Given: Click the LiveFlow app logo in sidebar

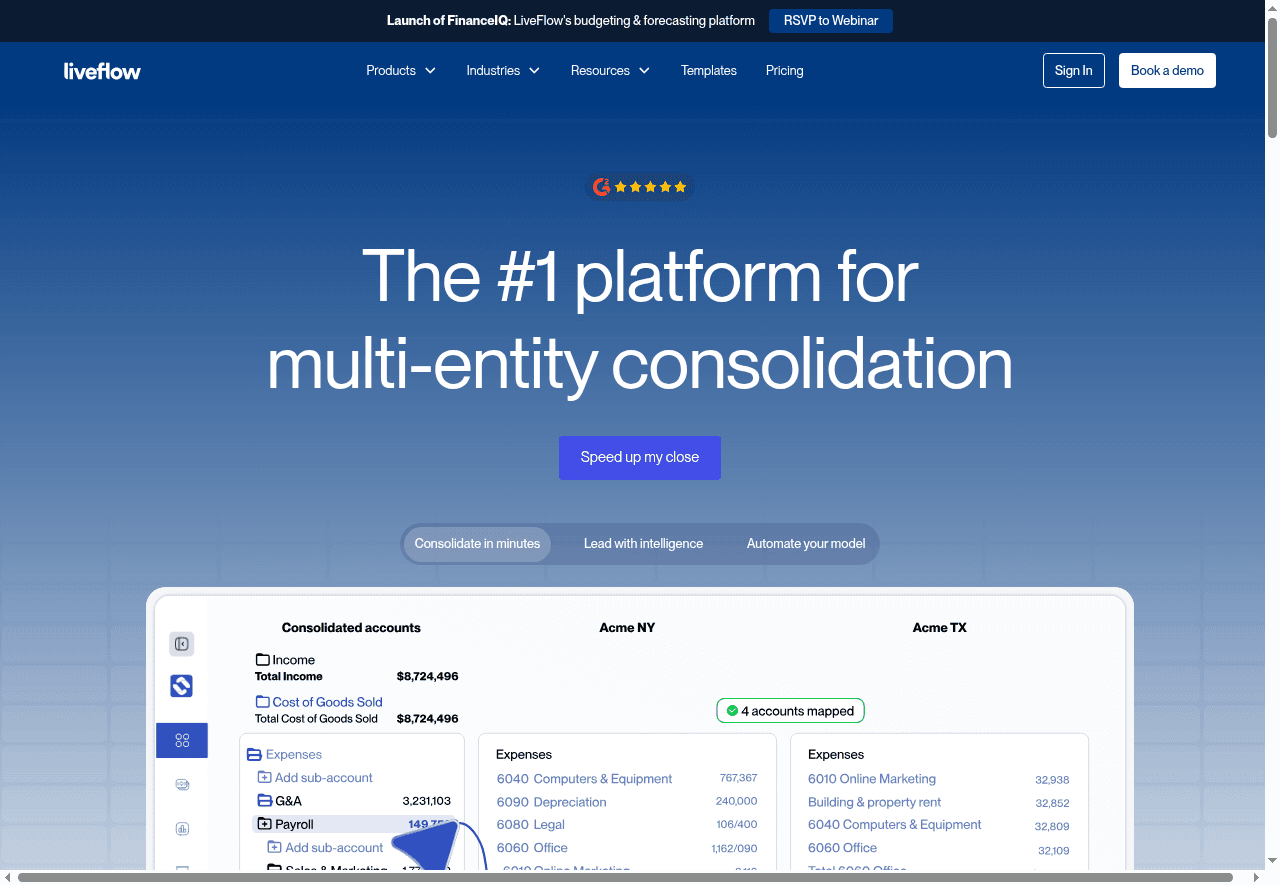Looking at the screenshot, I should [x=182, y=686].
